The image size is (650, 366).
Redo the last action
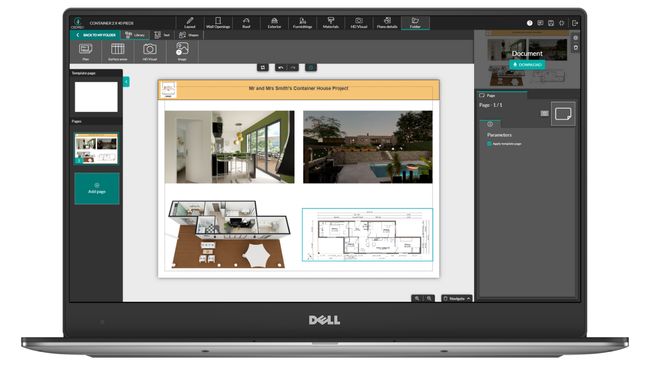coord(293,67)
